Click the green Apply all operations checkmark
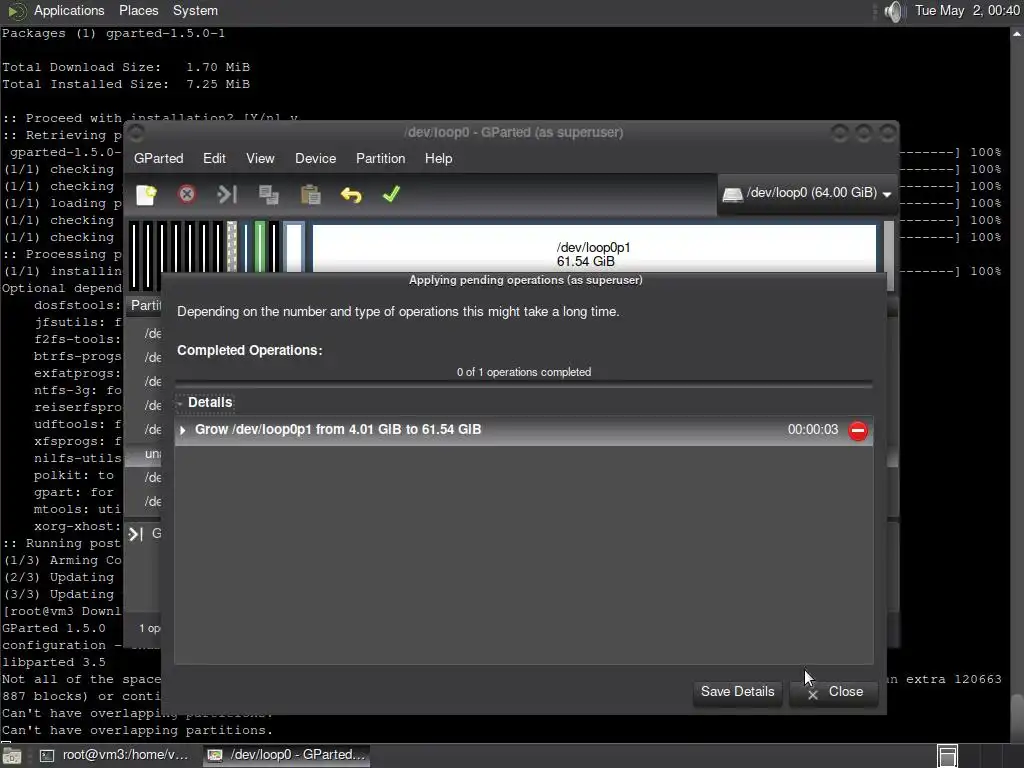 [391, 194]
